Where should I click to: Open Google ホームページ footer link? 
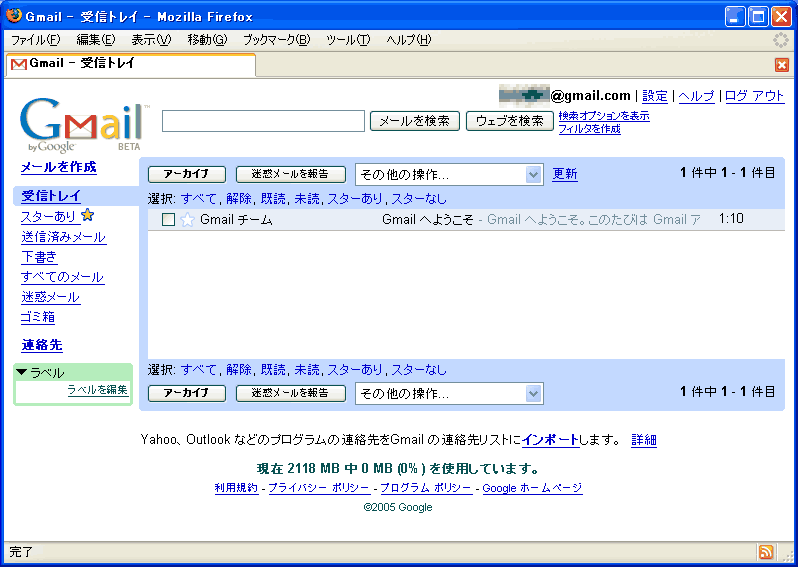[x=532, y=488]
